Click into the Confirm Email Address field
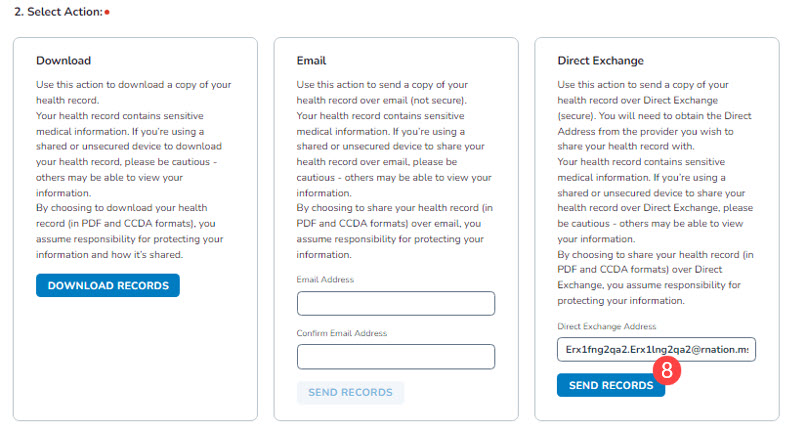Viewport: 794px width, 437px height. tap(396, 357)
